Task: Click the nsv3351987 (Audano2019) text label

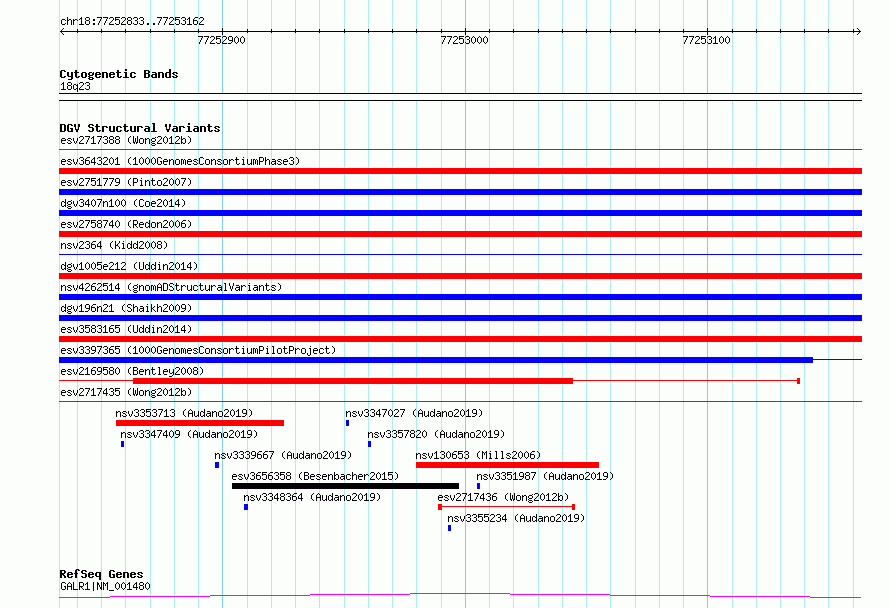Action: [545, 476]
